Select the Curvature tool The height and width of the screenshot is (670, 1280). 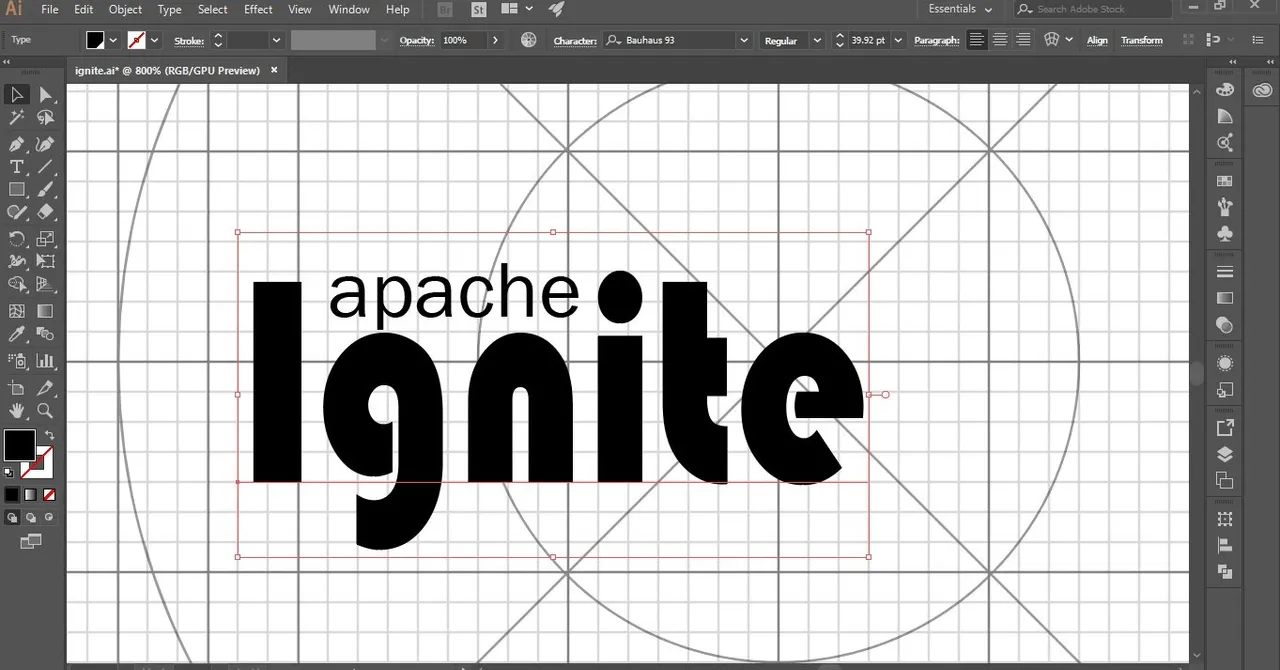tap(45, 143)
